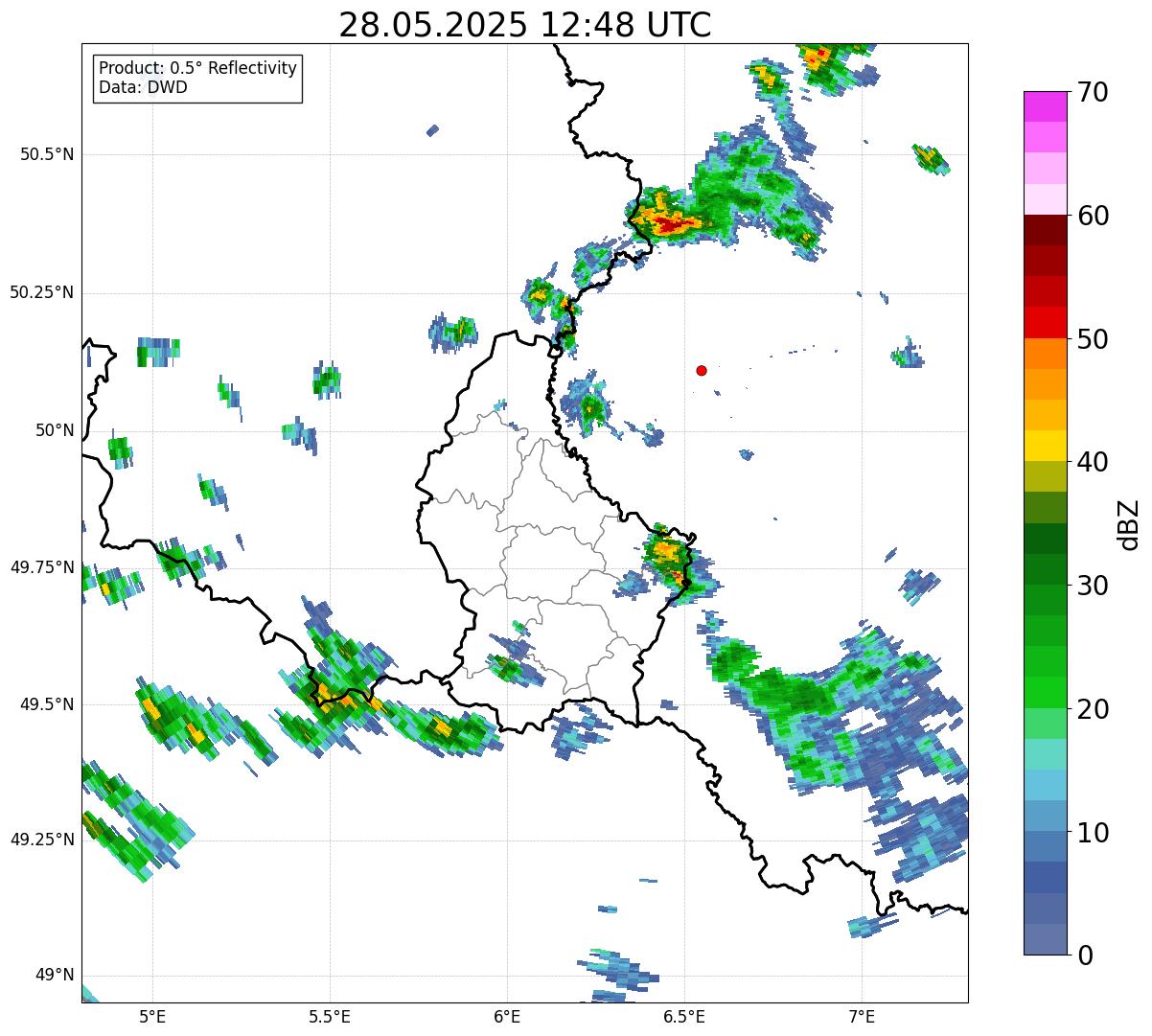
Task: Click the latitude label 49.75°N
Action: pyautogui.click(x=41, y=567)
